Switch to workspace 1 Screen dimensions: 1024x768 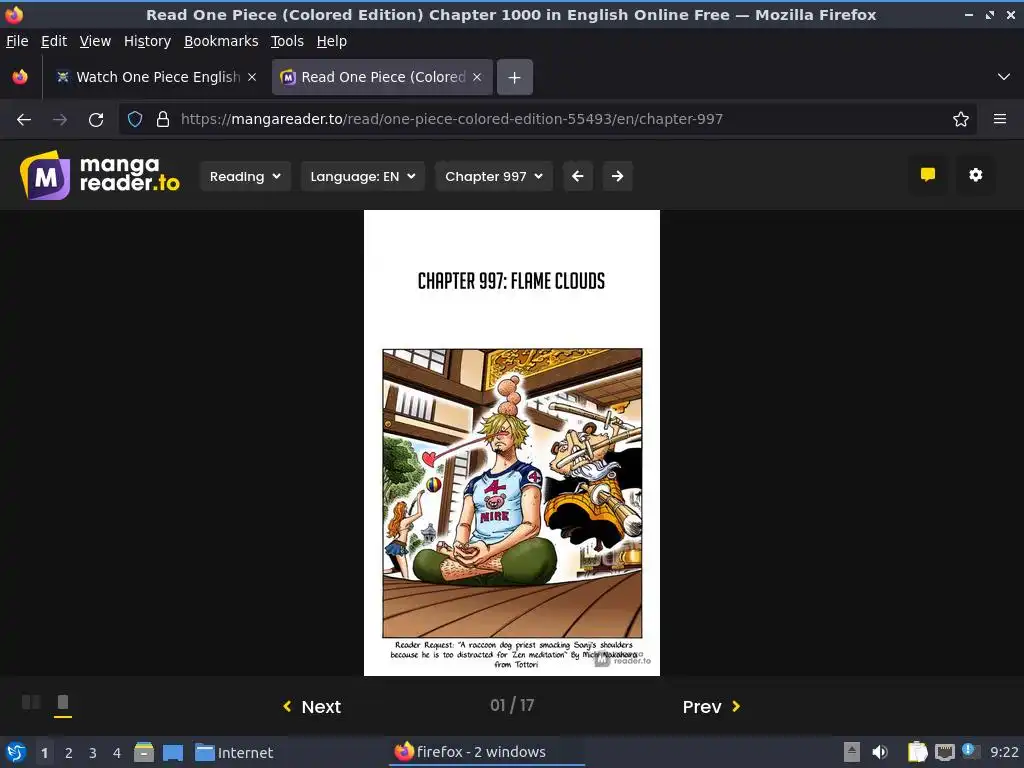(x=44, y=753)
